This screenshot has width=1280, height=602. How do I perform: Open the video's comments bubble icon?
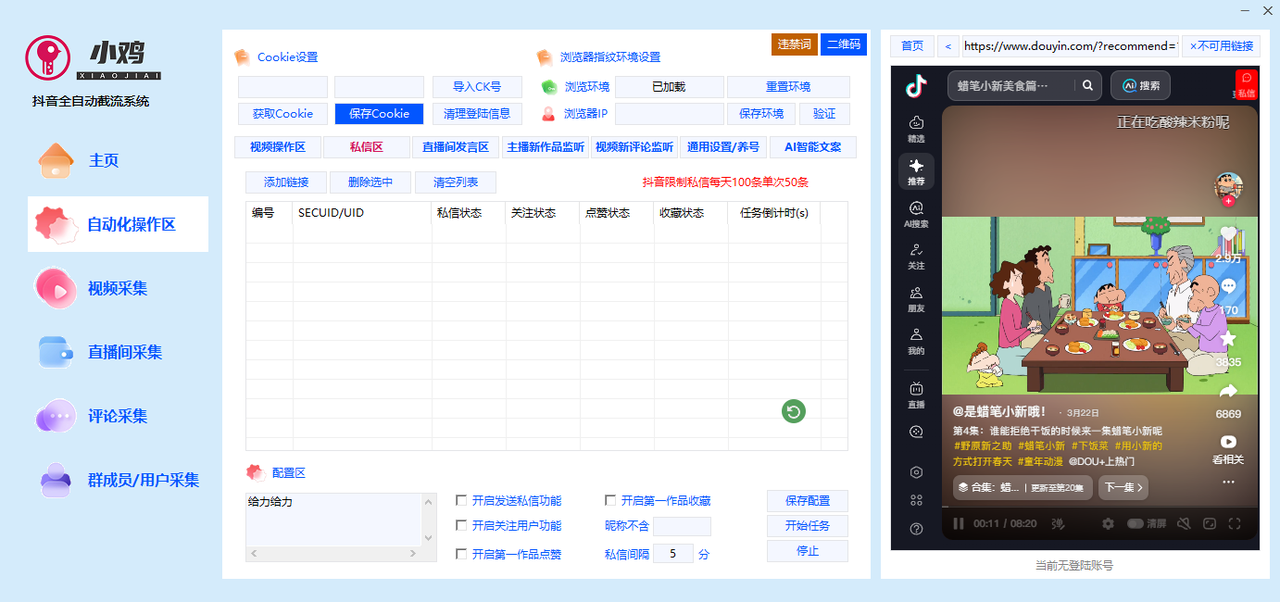[x=1228, y=287]
